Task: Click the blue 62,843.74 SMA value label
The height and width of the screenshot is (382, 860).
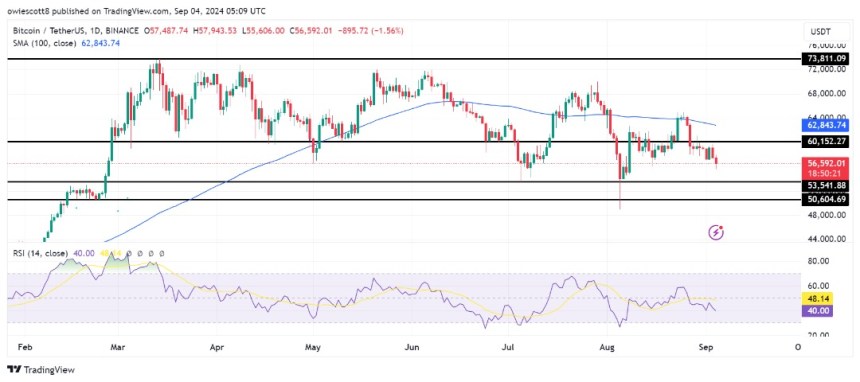Action: 825,125
